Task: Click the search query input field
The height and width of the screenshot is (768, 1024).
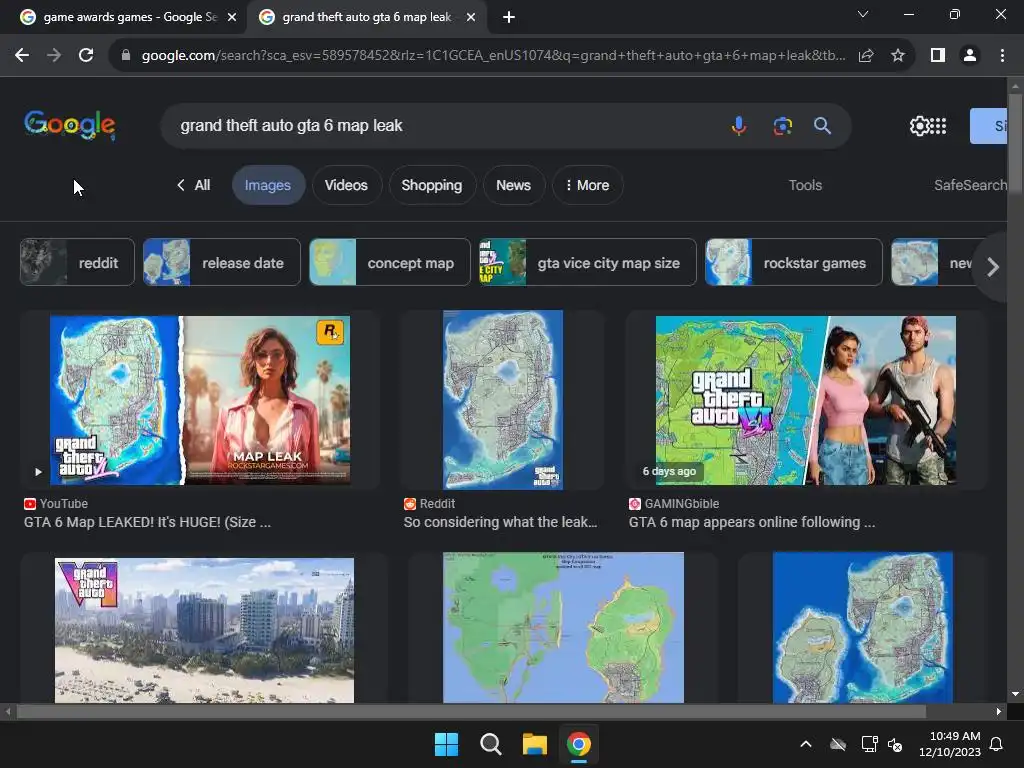Action: pos(444,125)
